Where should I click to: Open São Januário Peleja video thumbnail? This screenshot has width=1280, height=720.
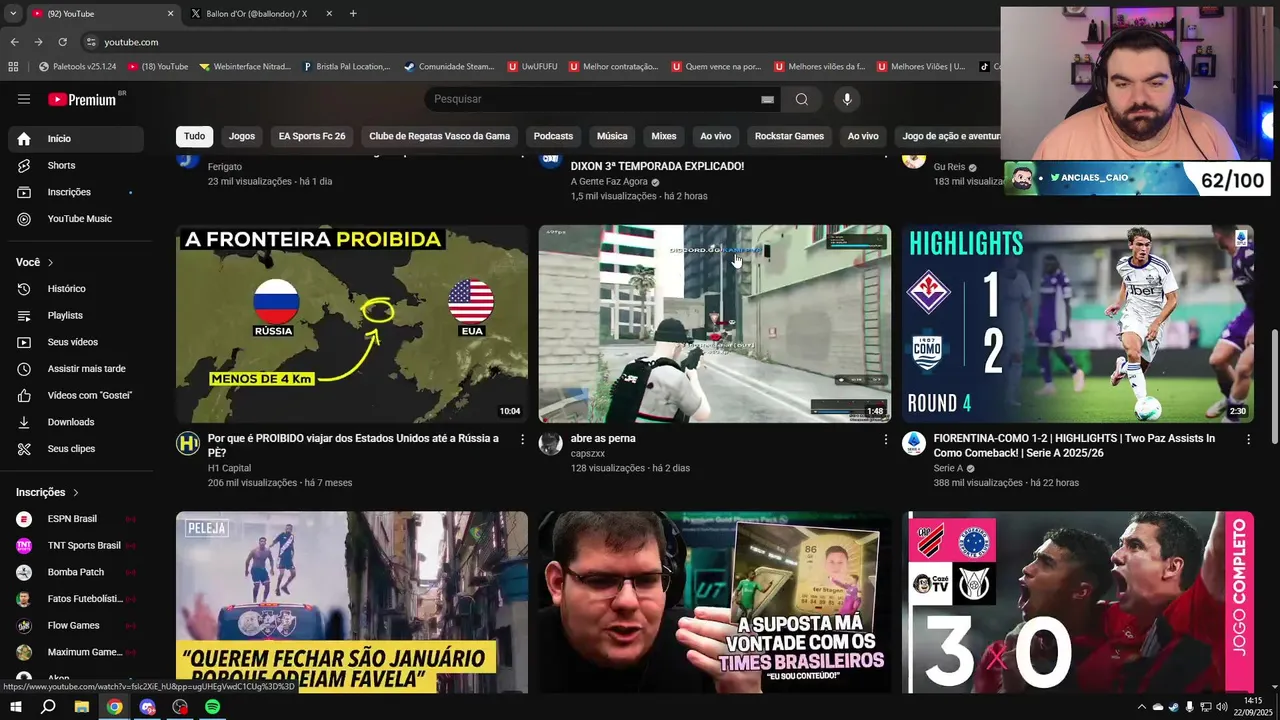pos(352,602)
